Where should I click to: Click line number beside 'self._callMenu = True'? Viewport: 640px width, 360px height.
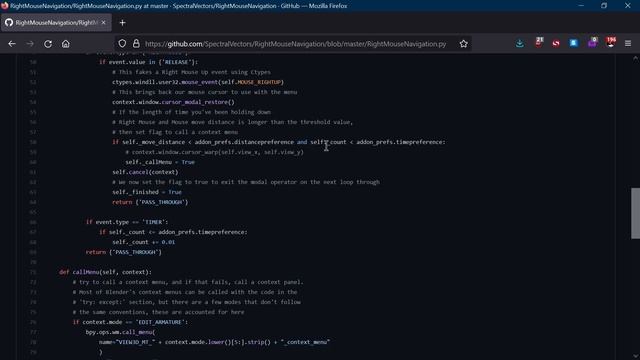tap(33, 162)
